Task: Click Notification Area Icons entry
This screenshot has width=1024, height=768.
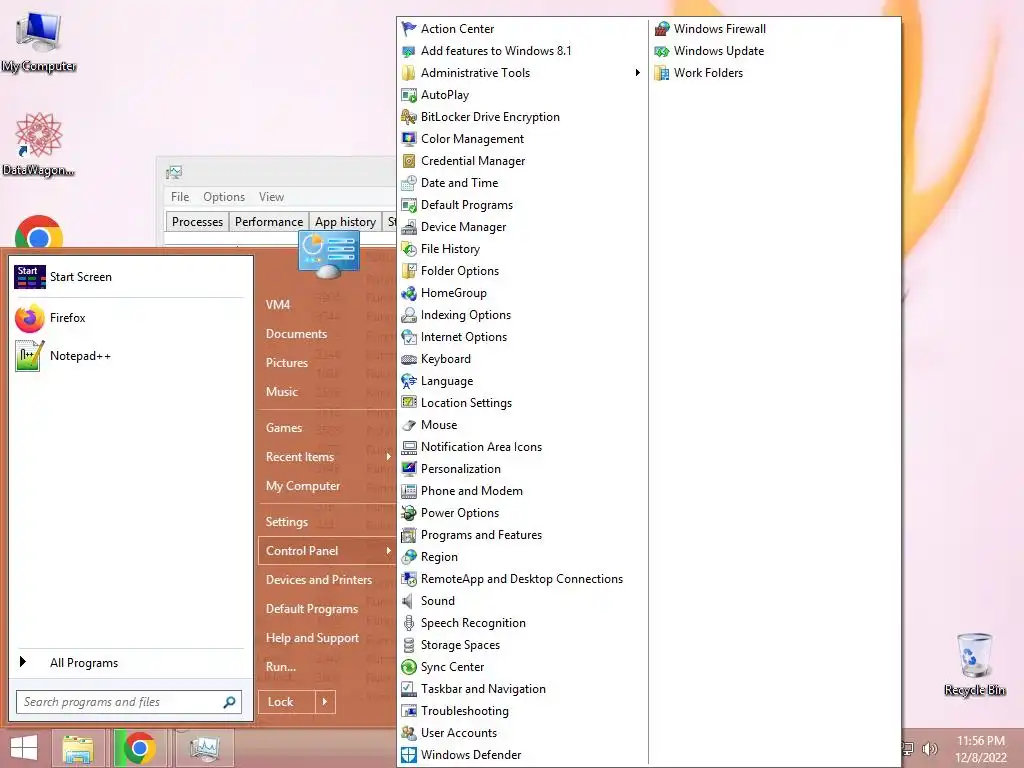Action: pos(481,447)
